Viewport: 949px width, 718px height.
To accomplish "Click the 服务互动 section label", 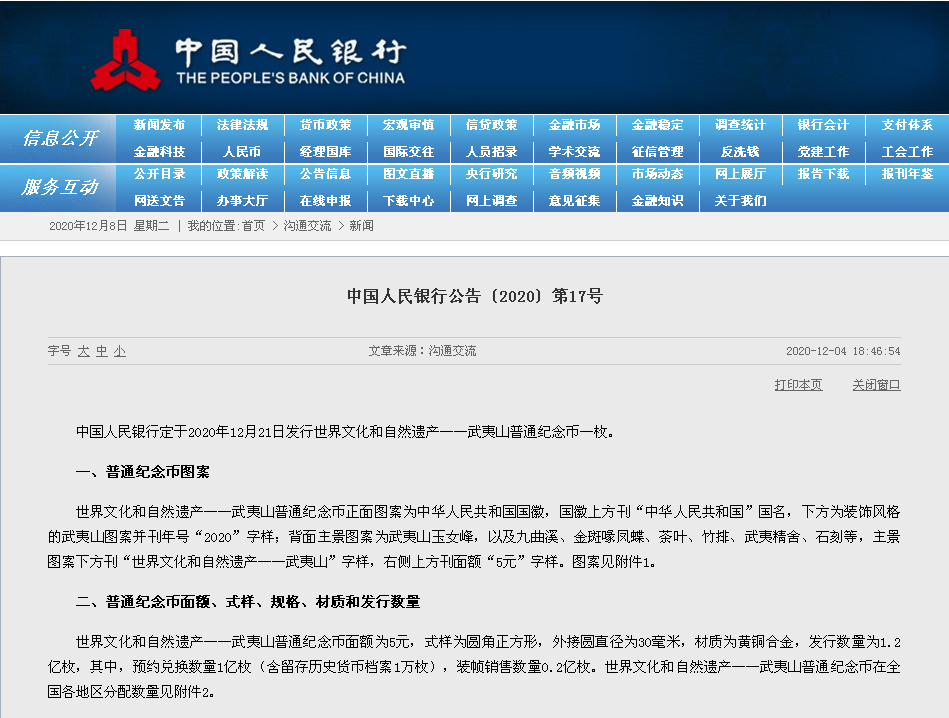I will pos(59,187).
